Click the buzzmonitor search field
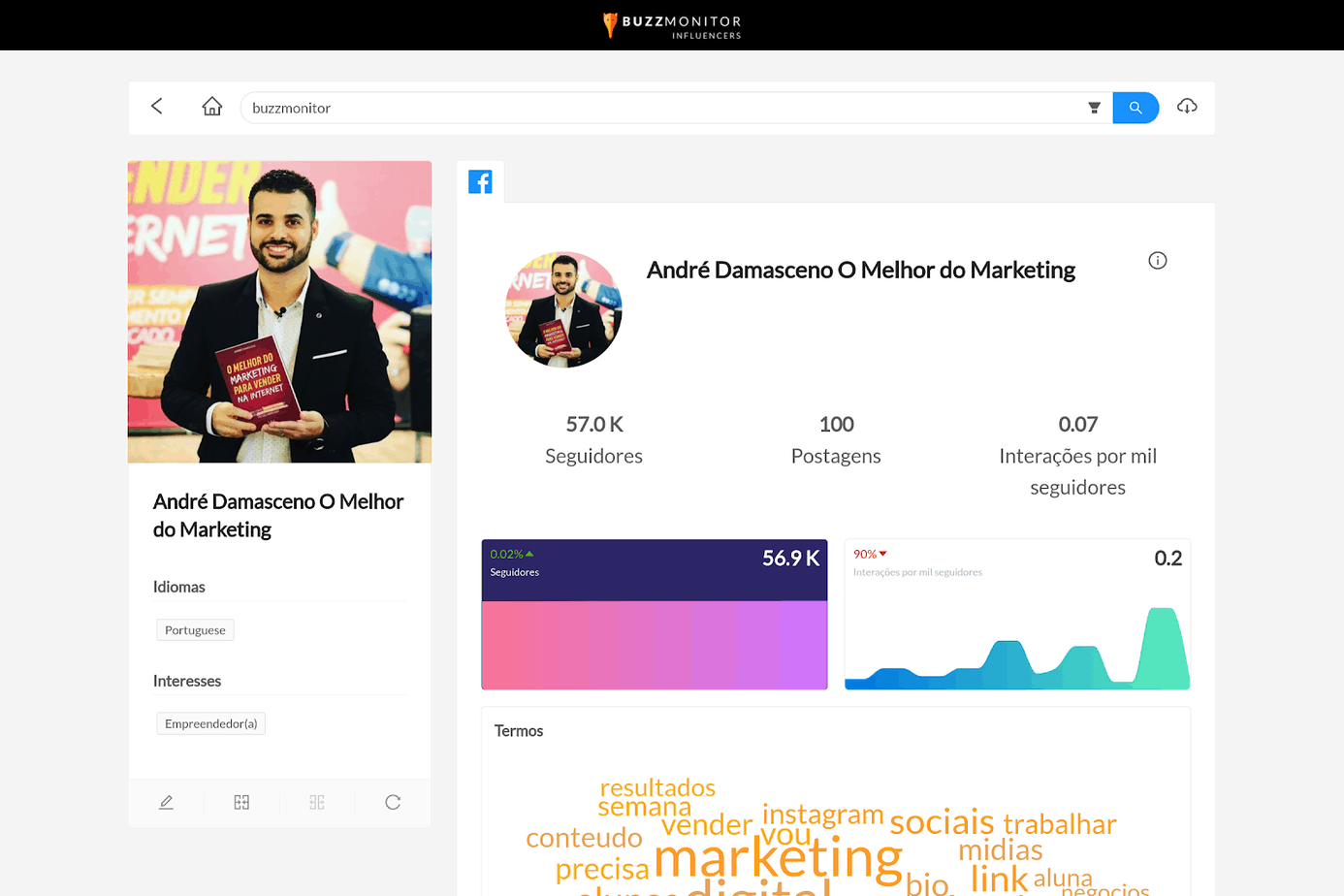1344x896 pixels. pos(663,108)
